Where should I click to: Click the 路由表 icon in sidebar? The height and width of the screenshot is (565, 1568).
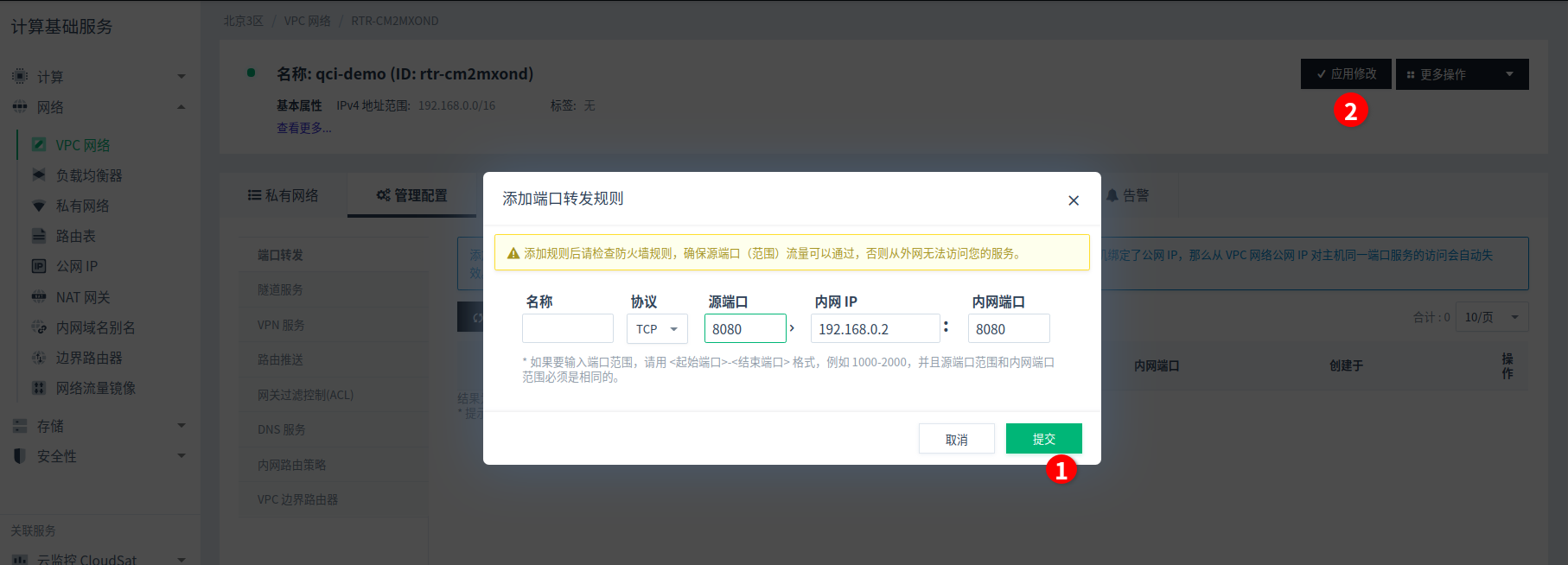click(x=39, y=236)
